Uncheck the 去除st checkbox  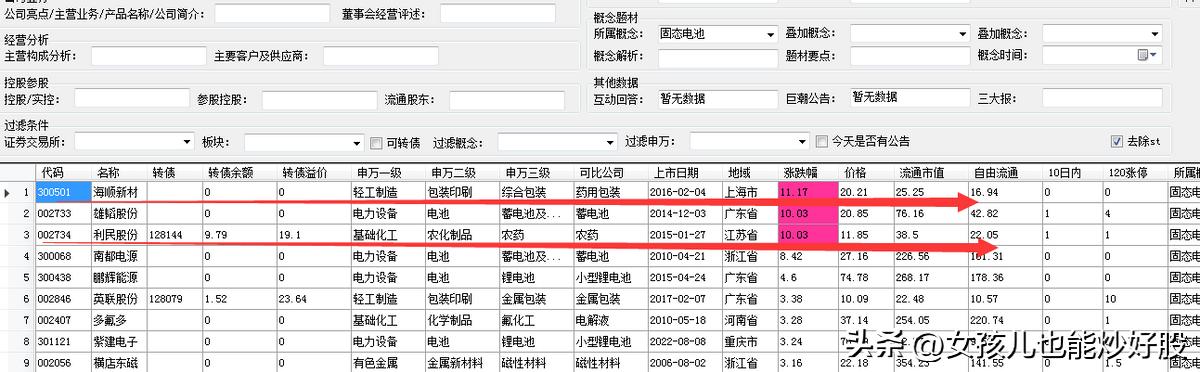click(x=1117, y=142)
